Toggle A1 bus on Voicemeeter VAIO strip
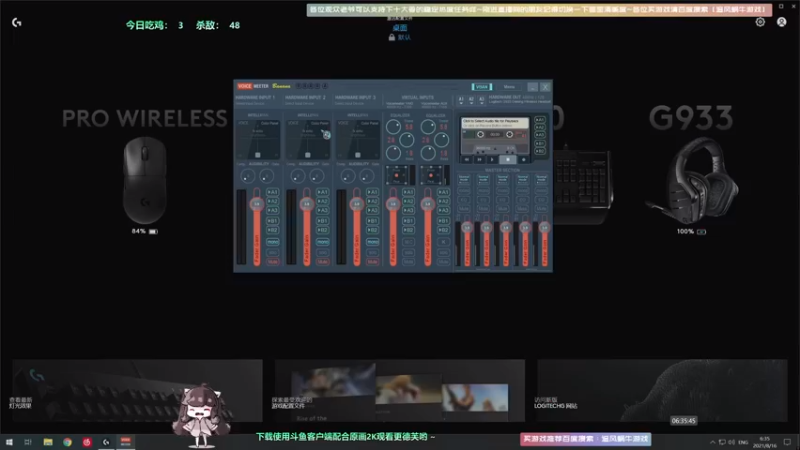The width and height of the screenshot is (800, 450). coord(408,192)
